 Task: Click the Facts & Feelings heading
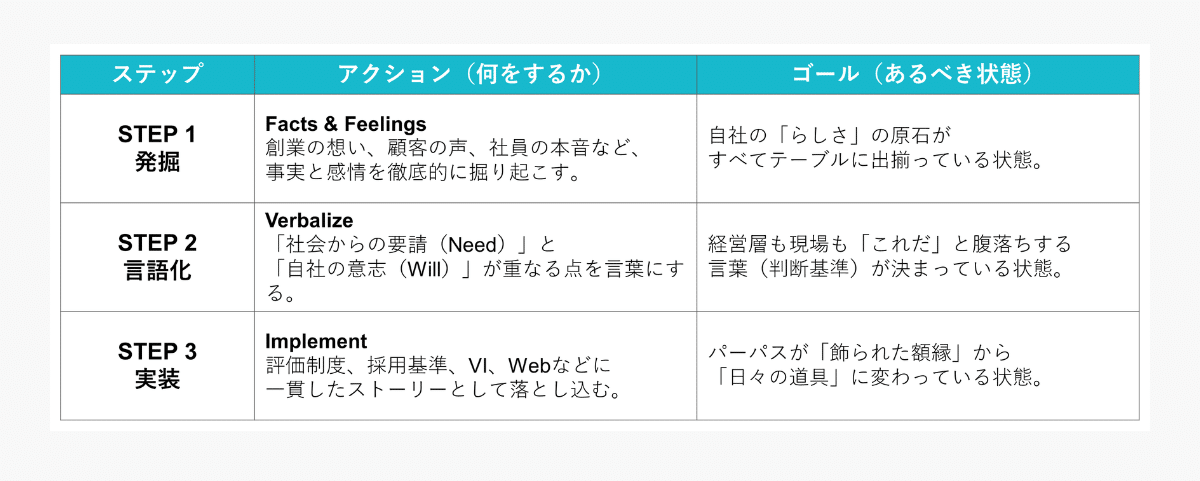click(345, 124)
